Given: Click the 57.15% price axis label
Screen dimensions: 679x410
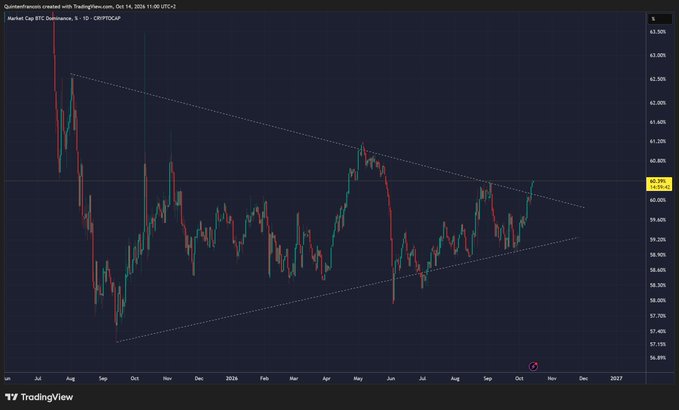Looking at the screenshot, I should [657, 345].
